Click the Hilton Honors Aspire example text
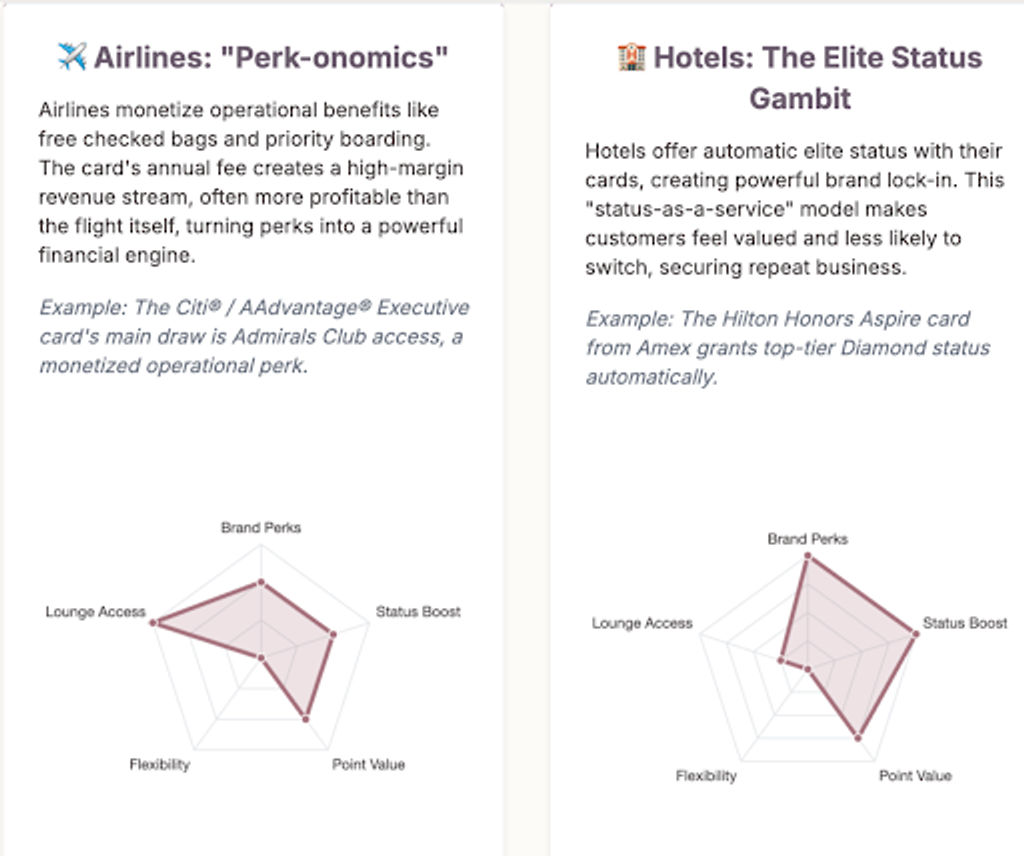This screenshot has width=1024, height=856. pyautogui.click(x=788, y=348)
